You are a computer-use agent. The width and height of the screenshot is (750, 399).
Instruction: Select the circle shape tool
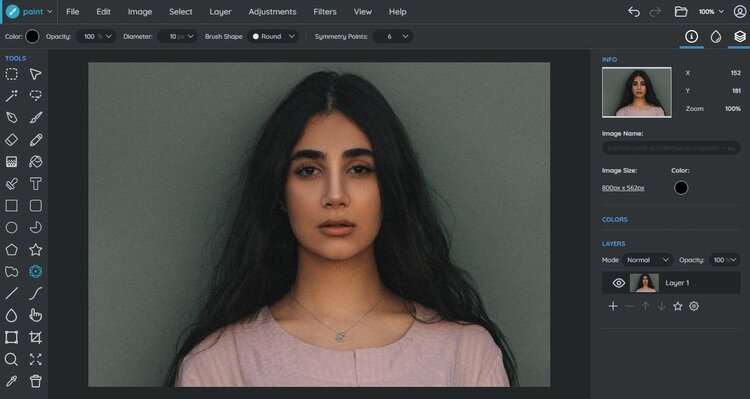(x=11, y=228)
